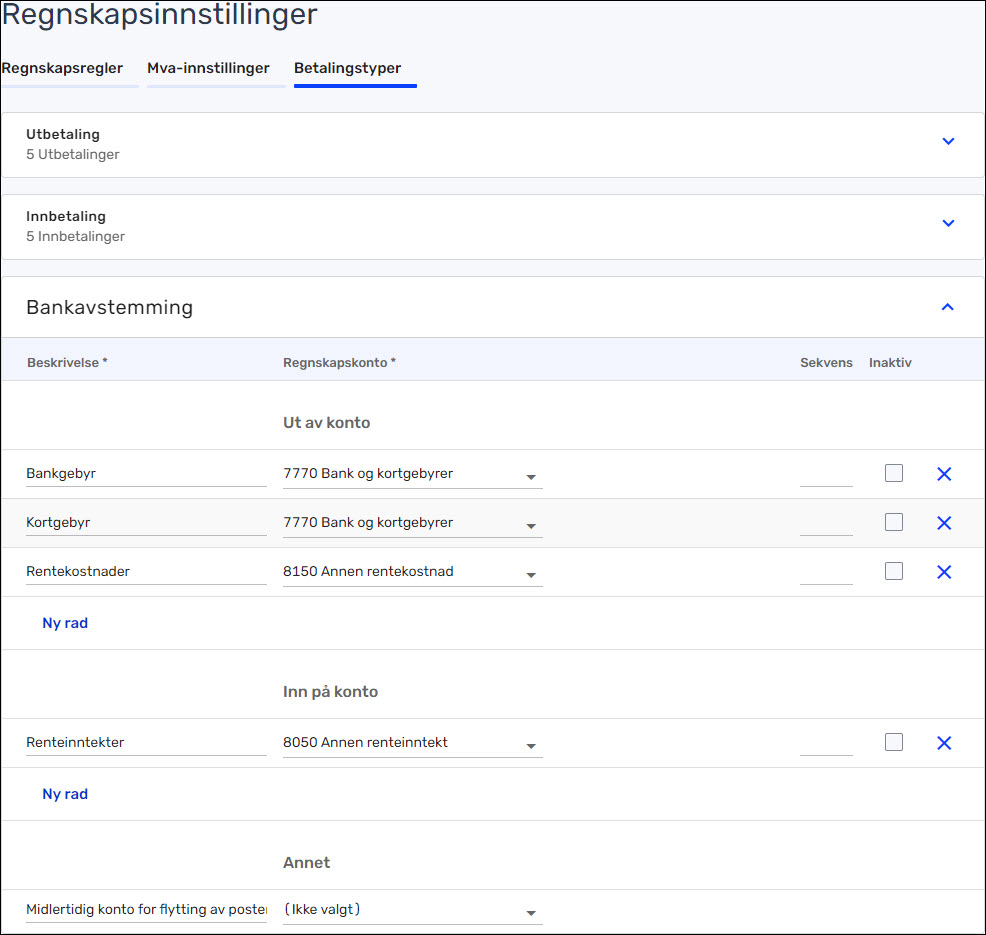Delete the Rentekostnader row with X icon
Viewport: 986px width, 935px height.
pyautogui.click(x=943, y=572)
